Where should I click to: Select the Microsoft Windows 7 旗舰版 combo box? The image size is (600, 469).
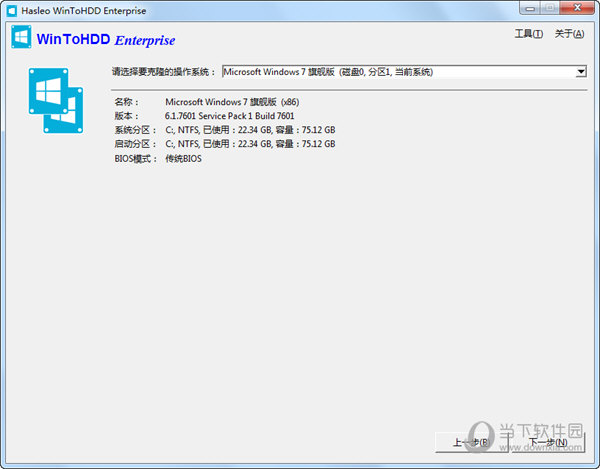404,72
